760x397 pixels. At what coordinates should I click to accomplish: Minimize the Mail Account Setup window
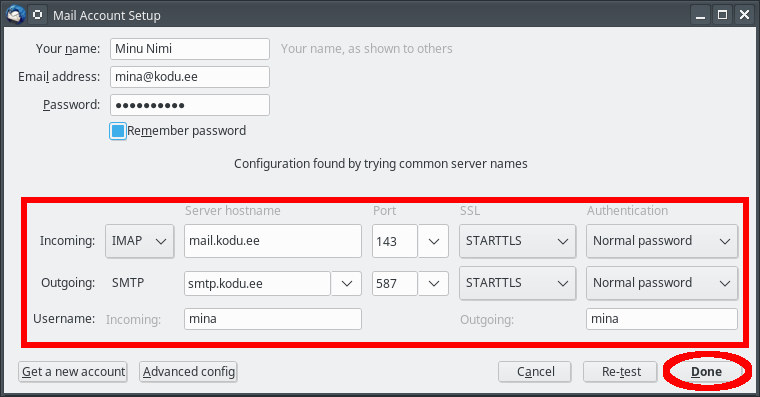[x=700, y=15]
